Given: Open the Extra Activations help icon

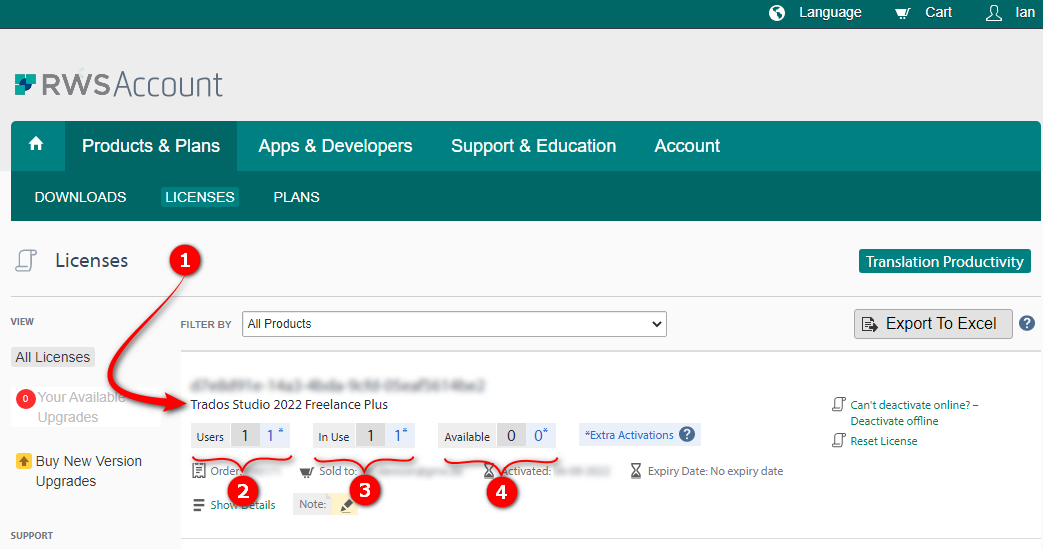Looking at the screenshot, I should click(687, 435).
